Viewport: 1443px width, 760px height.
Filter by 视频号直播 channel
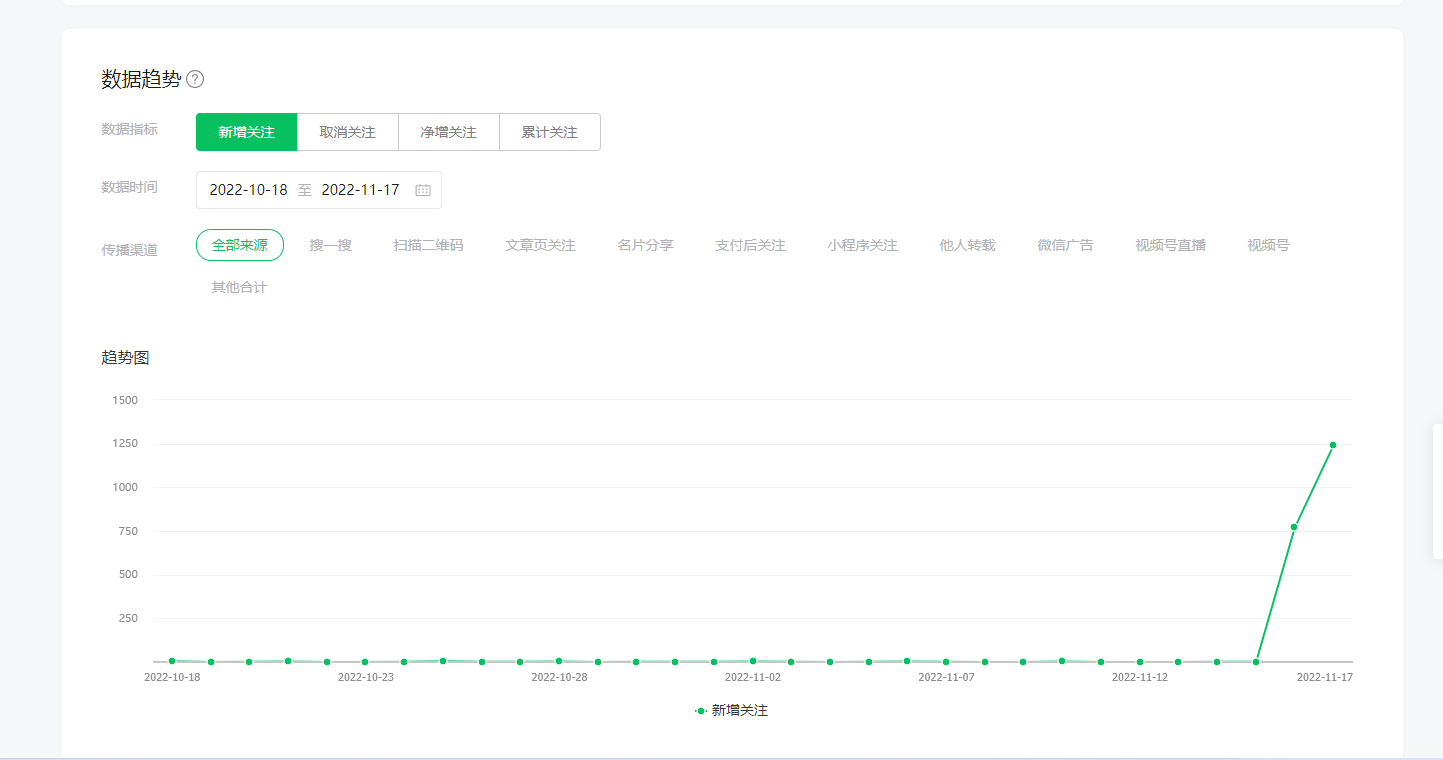pyautogui.click(x=1170, y=245)
